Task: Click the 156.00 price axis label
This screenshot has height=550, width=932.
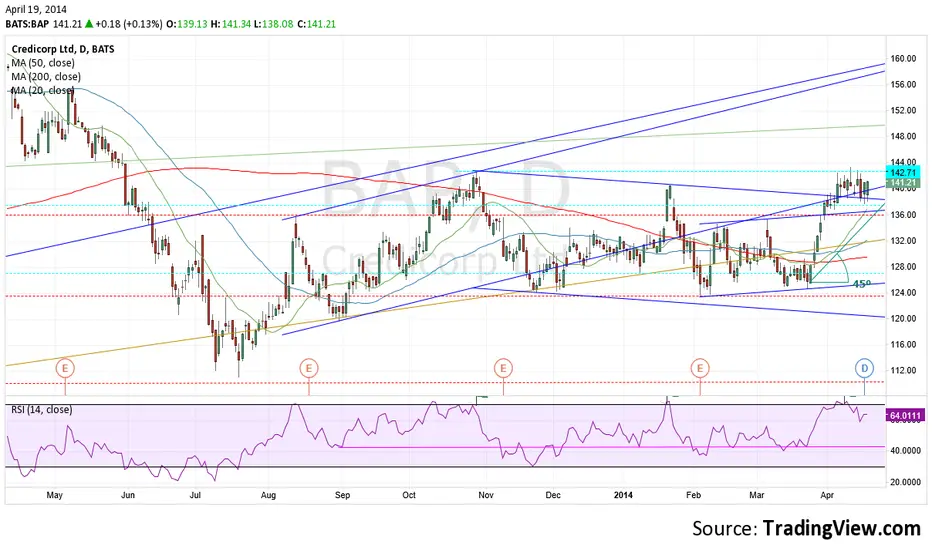Action: click(903, 84)
